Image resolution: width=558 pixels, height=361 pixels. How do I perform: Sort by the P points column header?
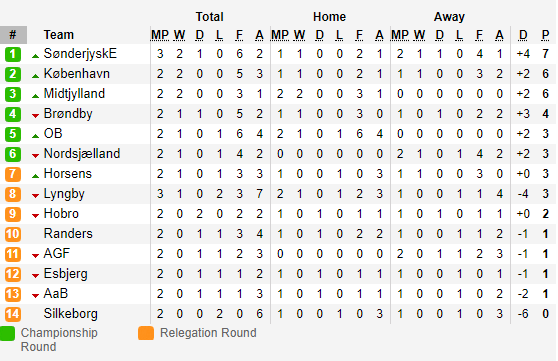point(545,35)
